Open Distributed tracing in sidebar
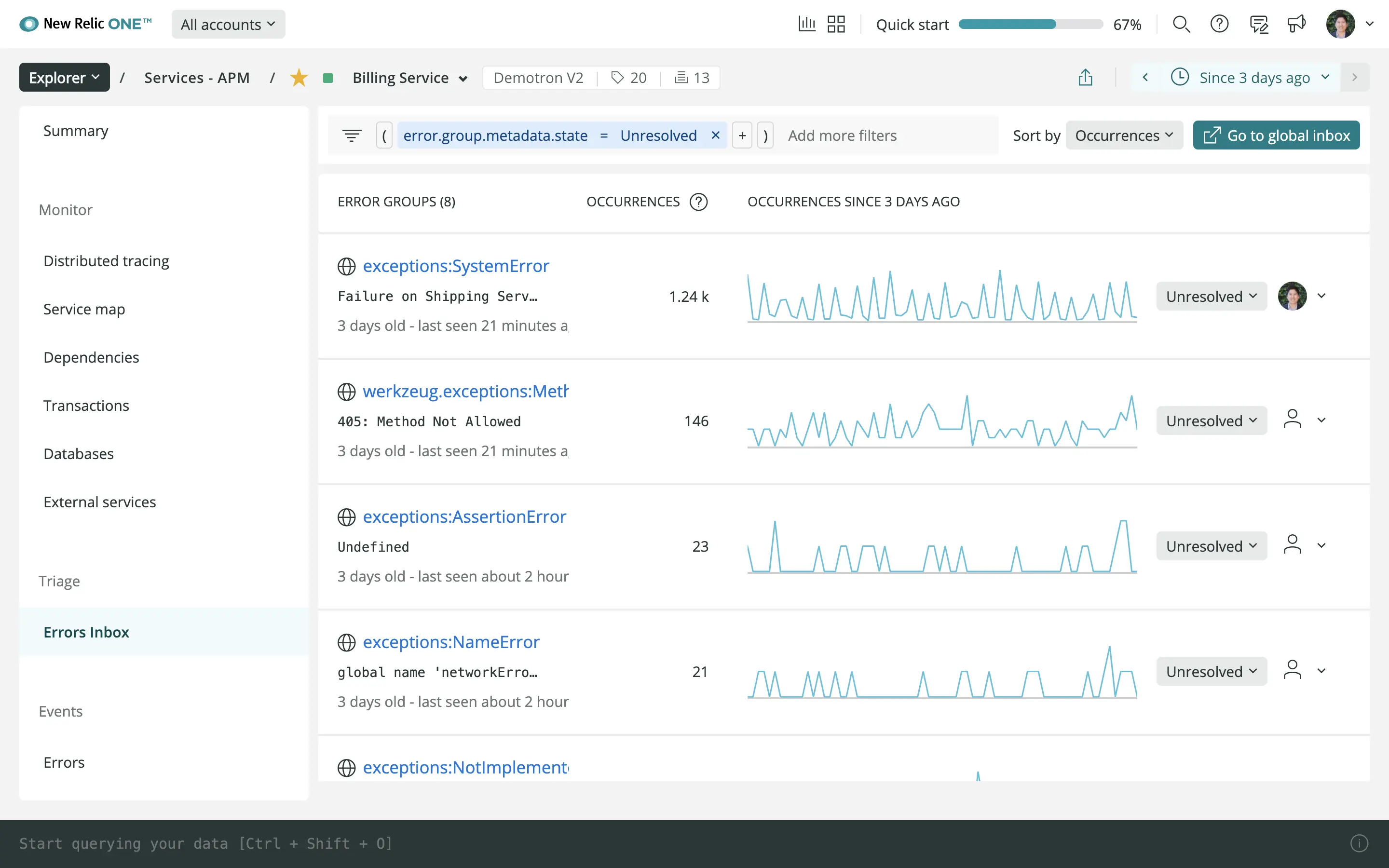Image resolution: width=1389 pixels, height=868 pixels. tap(164, 260)
